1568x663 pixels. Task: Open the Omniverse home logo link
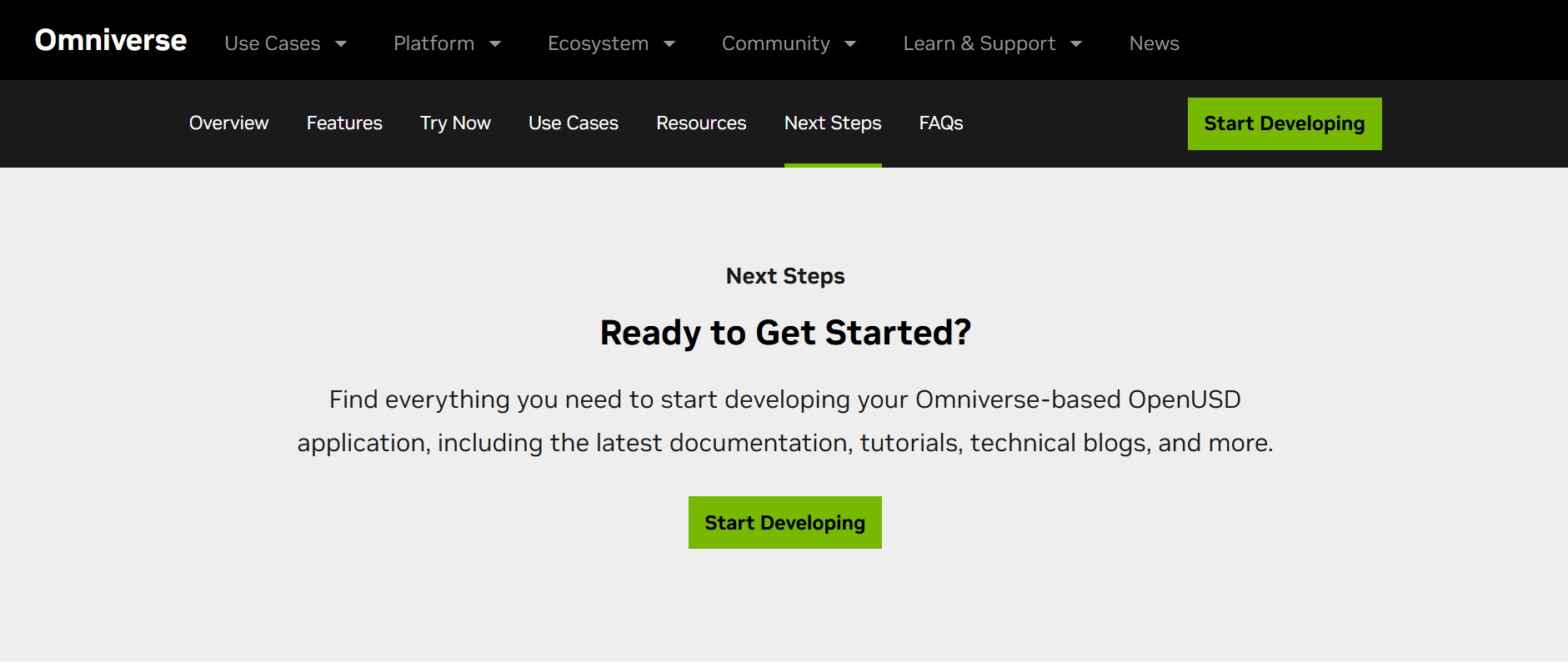[x=111, y=40]
